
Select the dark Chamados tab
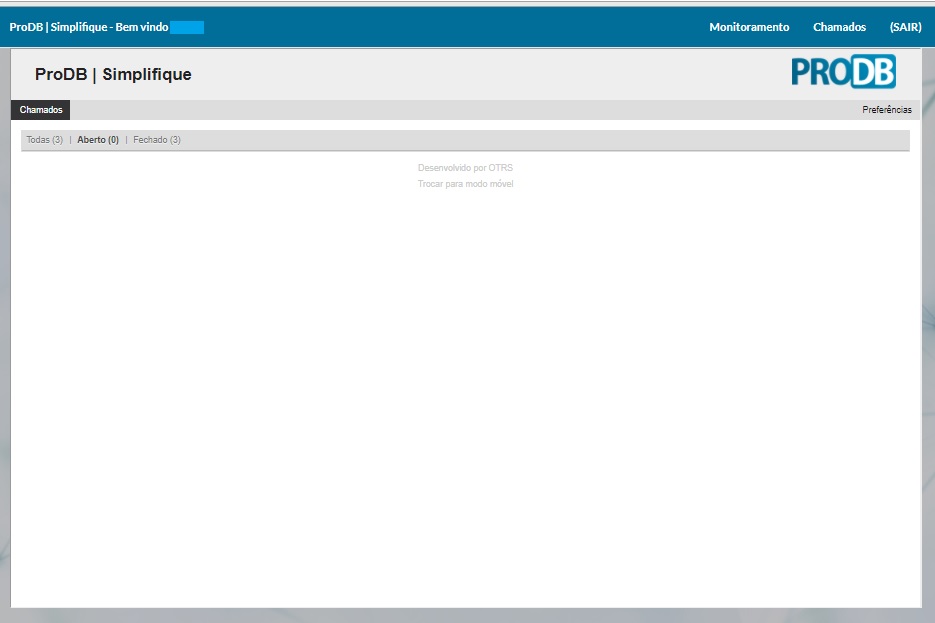tap(41, 110)
